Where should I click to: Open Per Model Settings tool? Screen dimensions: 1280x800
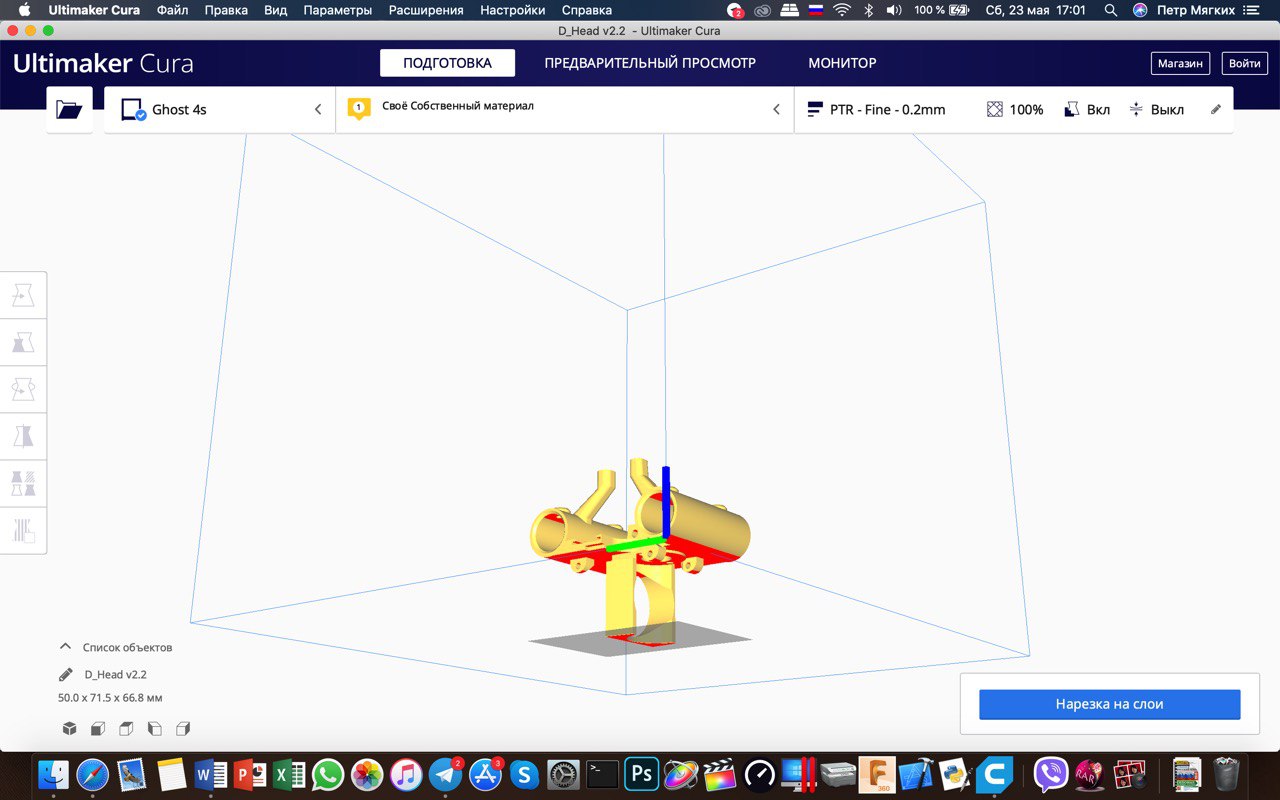coord(23,483)
